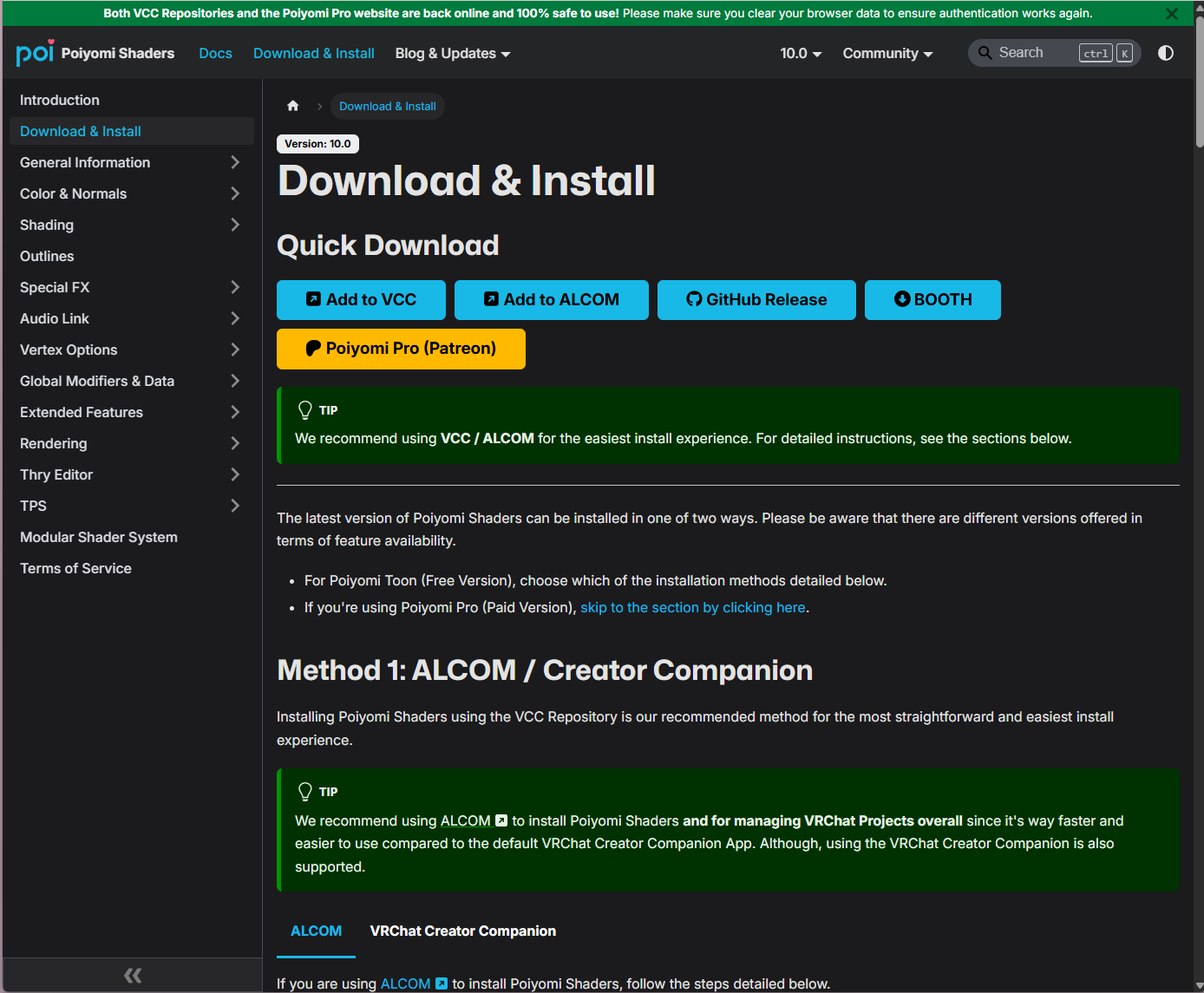Go to home via breadcrumb house icon
This screenshot has width=1204, height=993.
(293, 106)
